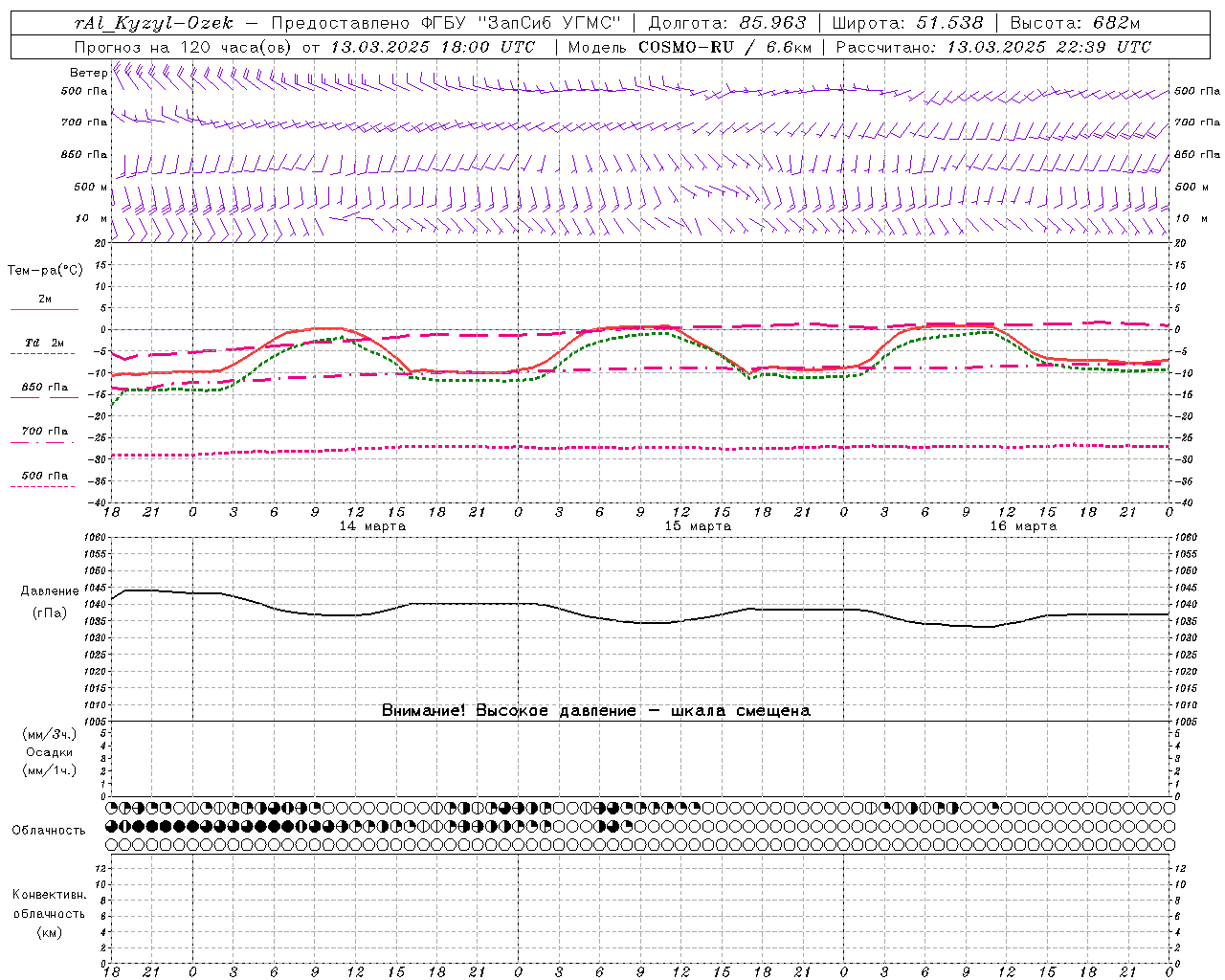Click the forecast header Прогноз на 120 часа(ов)

183,47
